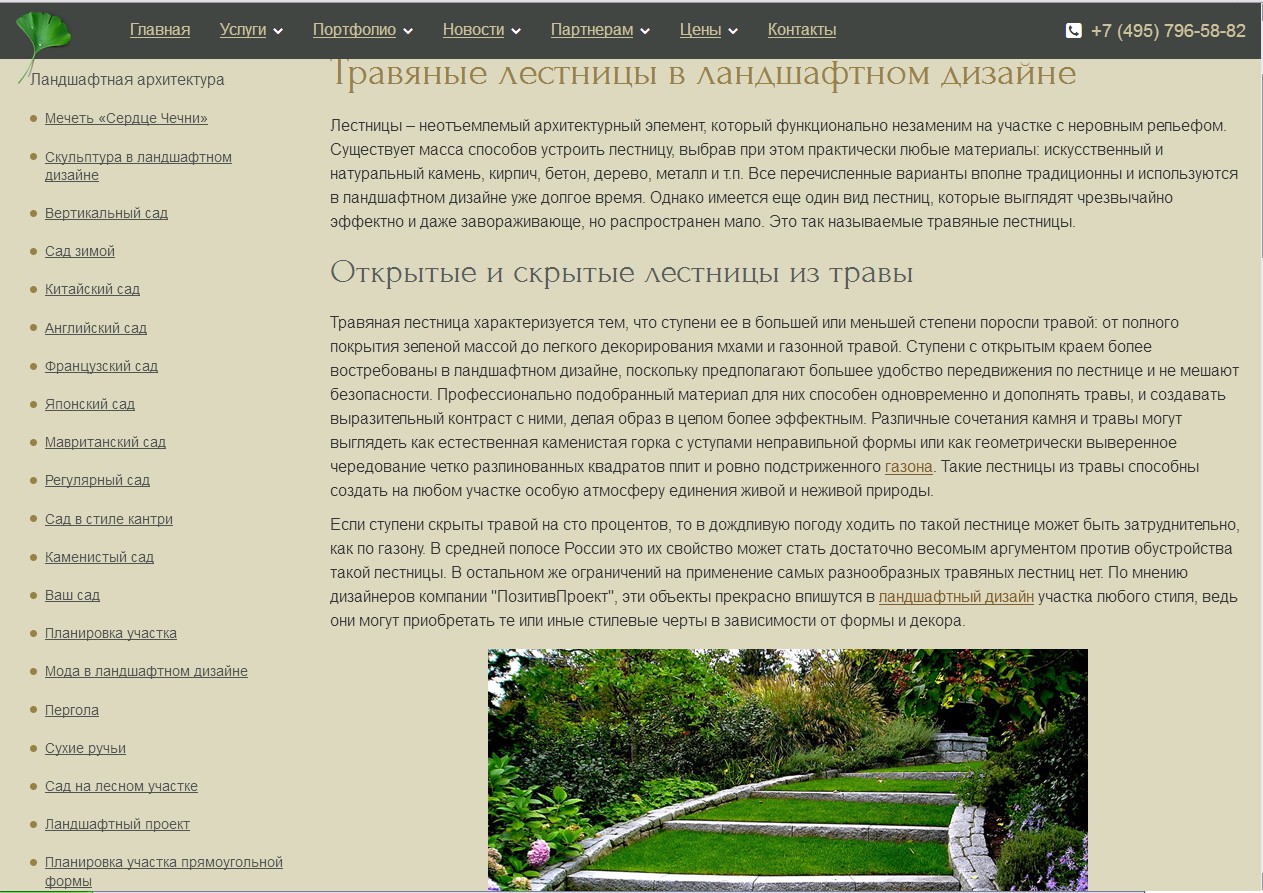Click the Ландшафтная архитектура sidebar heading
Image resolution: width=1263 pixels, height=893 pixels.
(x=127, y=80)
